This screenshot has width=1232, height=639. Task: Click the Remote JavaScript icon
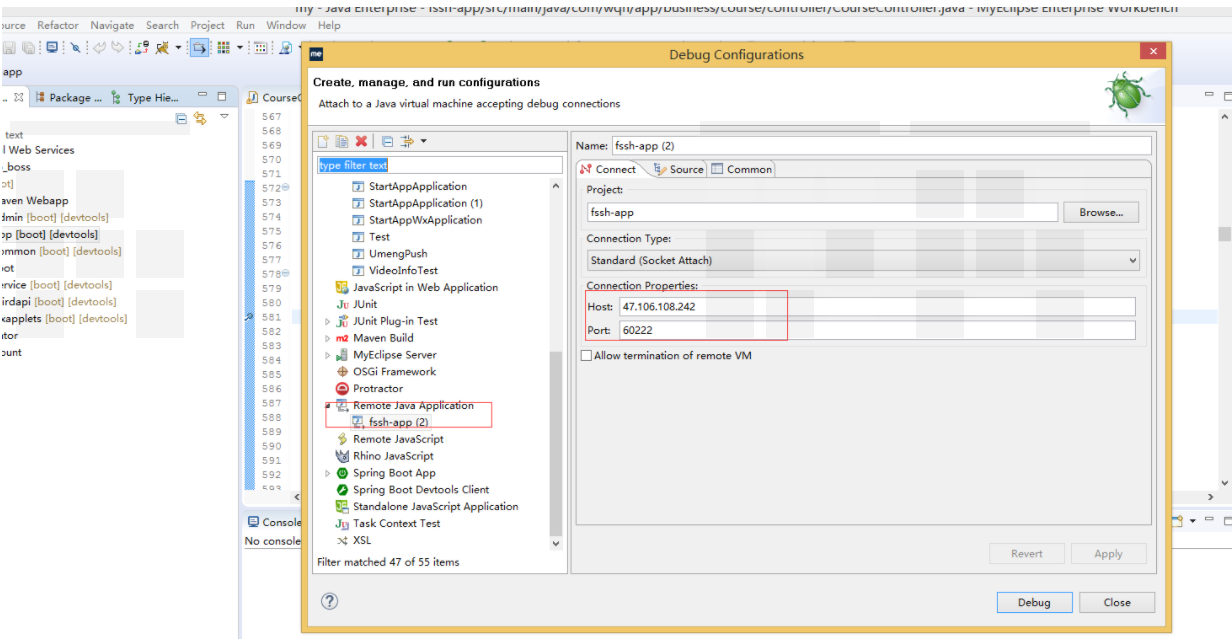pyautogui.click(x=342, y=439)
